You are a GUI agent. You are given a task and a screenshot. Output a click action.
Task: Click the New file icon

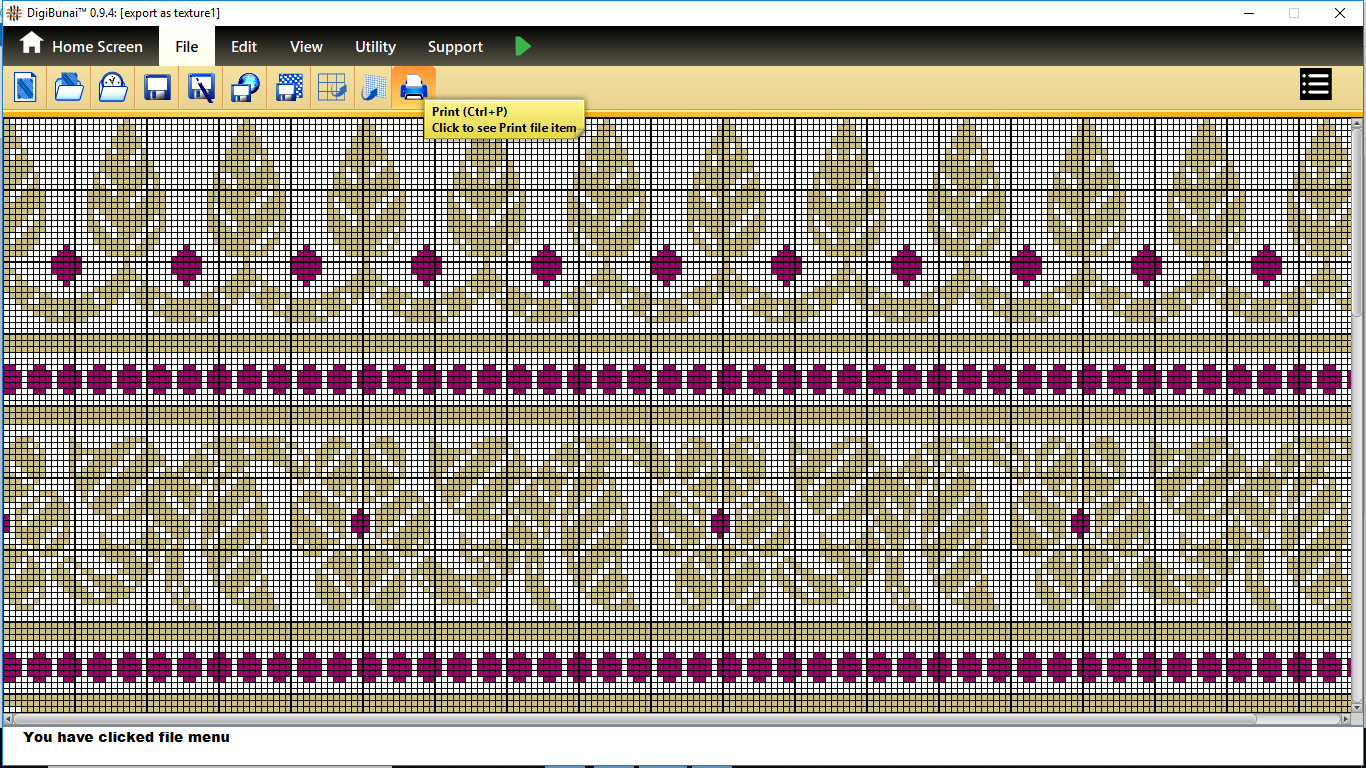(x=25, y=88)
